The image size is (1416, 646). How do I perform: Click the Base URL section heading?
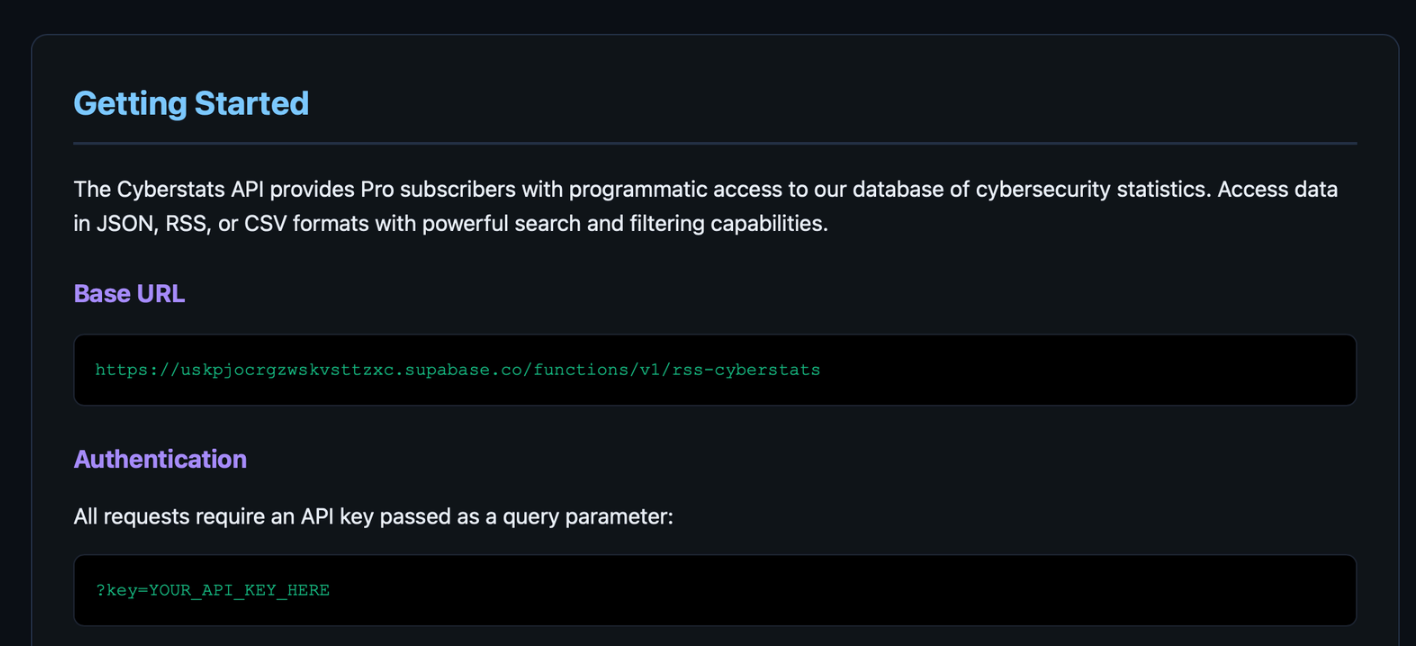[x=129, y=294]
